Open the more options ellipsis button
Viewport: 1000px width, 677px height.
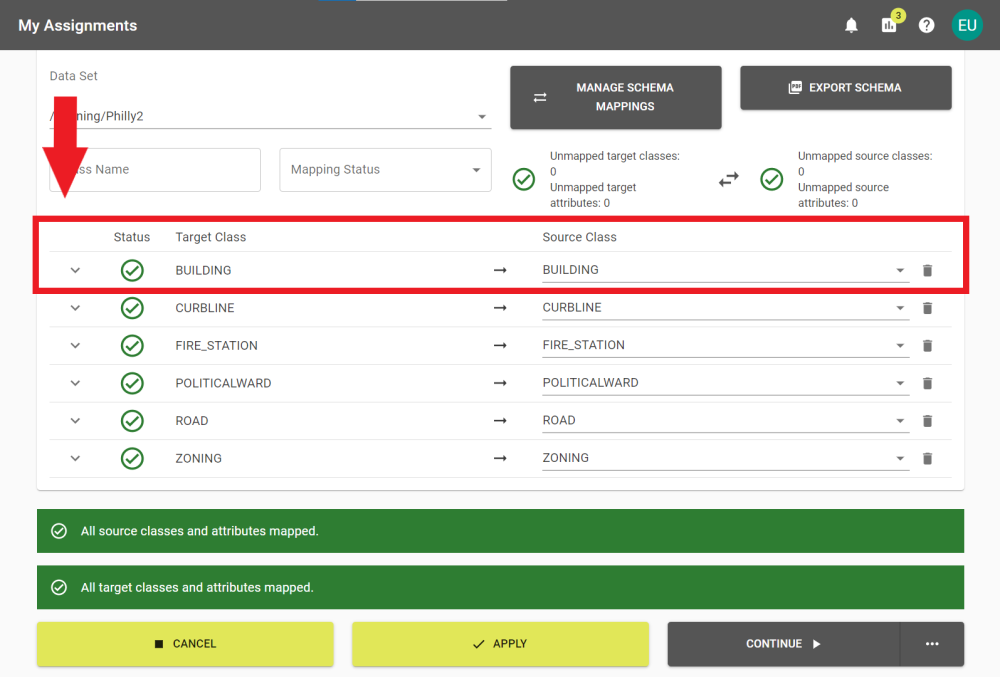pyautogui.click(x=932, y=644)
